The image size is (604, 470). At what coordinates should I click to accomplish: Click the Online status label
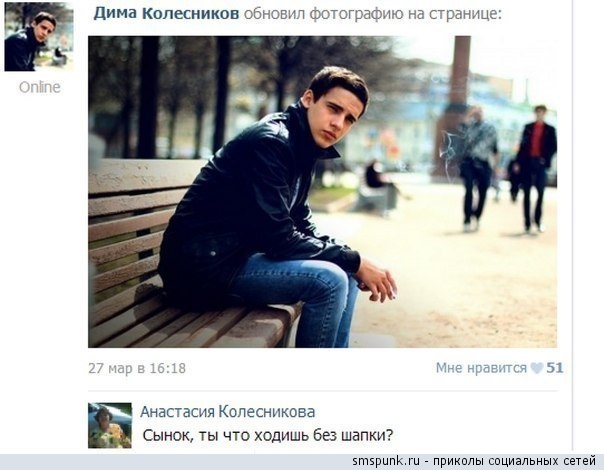coord(40,87)
